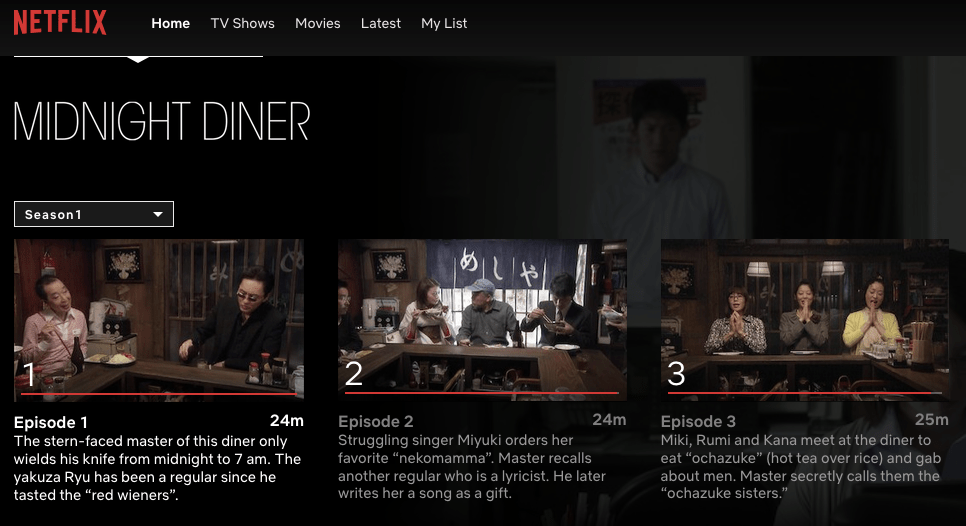Click the Episode 2 title

(376, 421)
